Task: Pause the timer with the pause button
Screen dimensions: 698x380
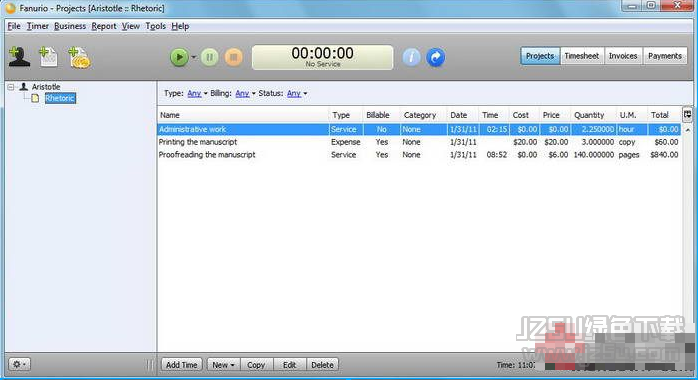Action: pos(210,57)
